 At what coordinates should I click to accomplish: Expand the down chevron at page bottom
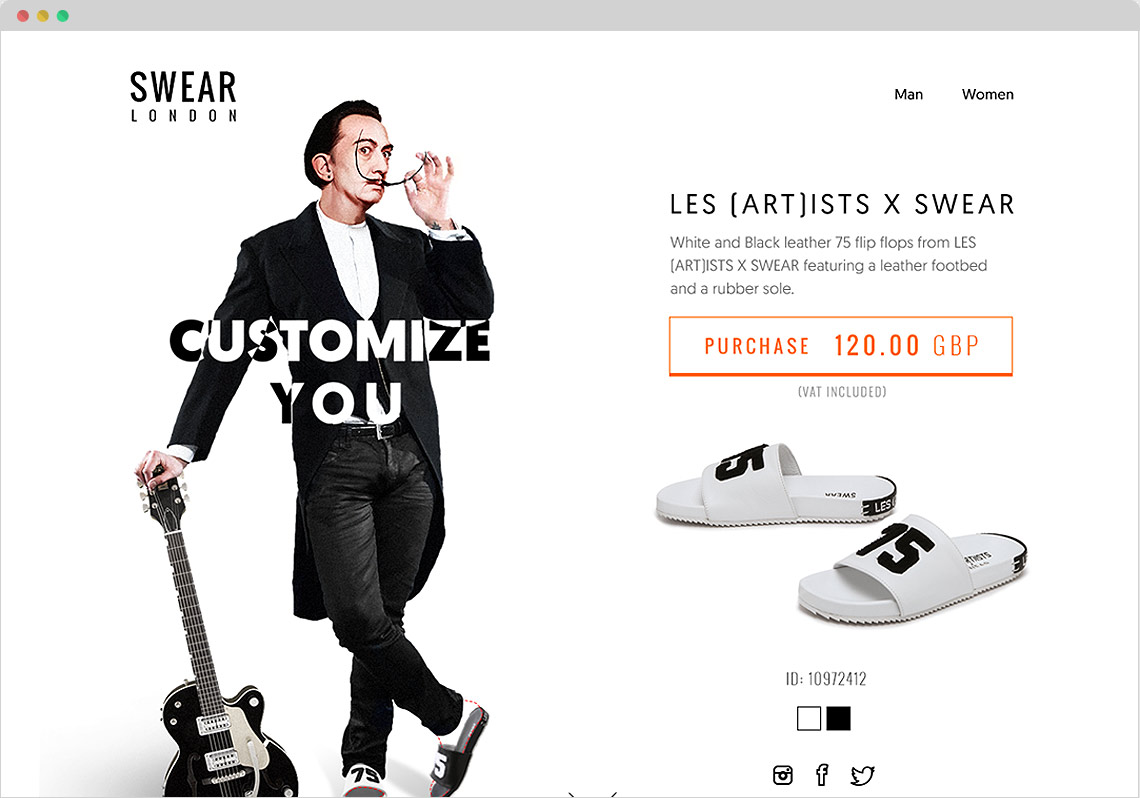click(593, 794)
